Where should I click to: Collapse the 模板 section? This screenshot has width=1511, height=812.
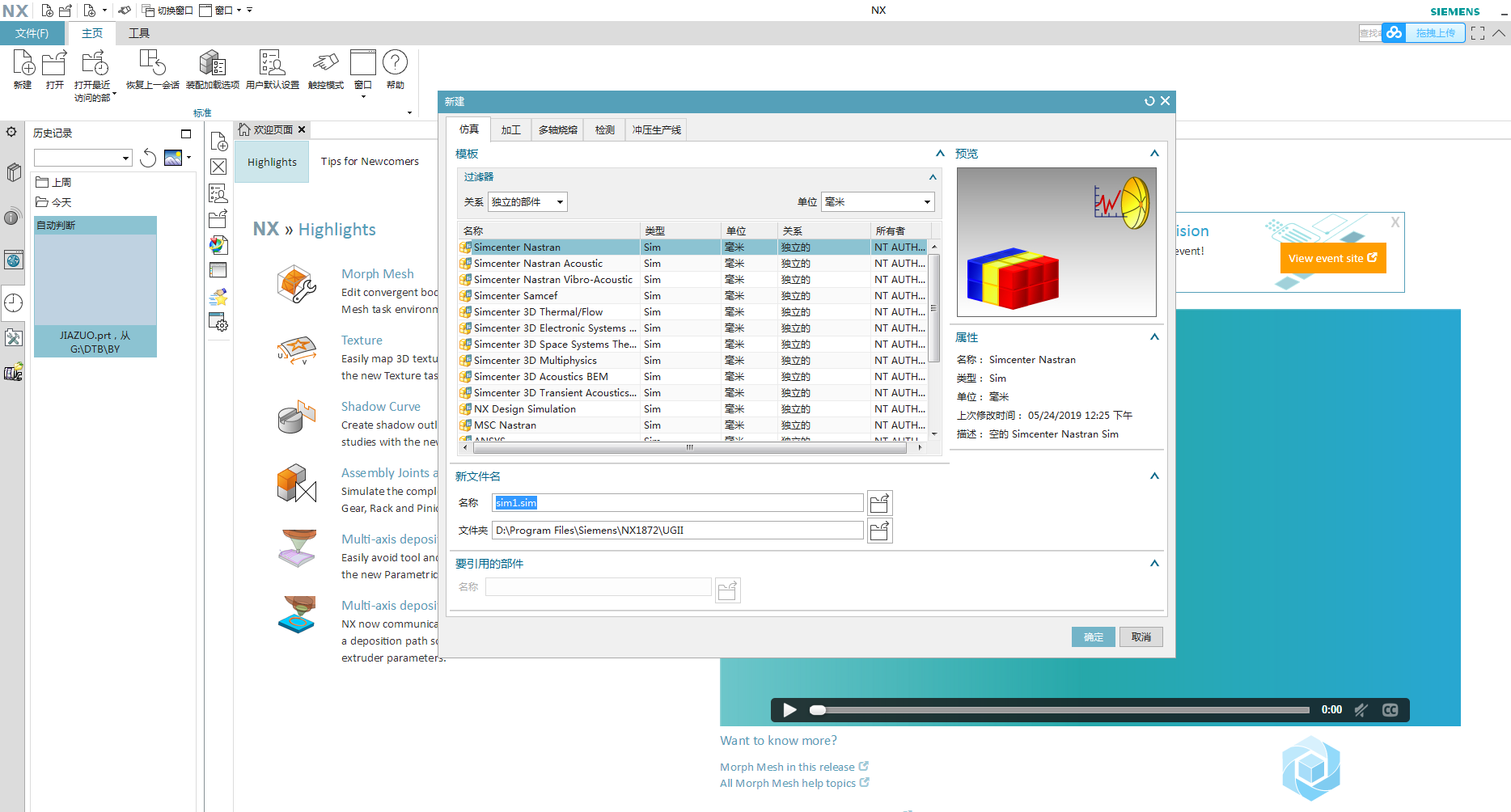pos(940,154)
